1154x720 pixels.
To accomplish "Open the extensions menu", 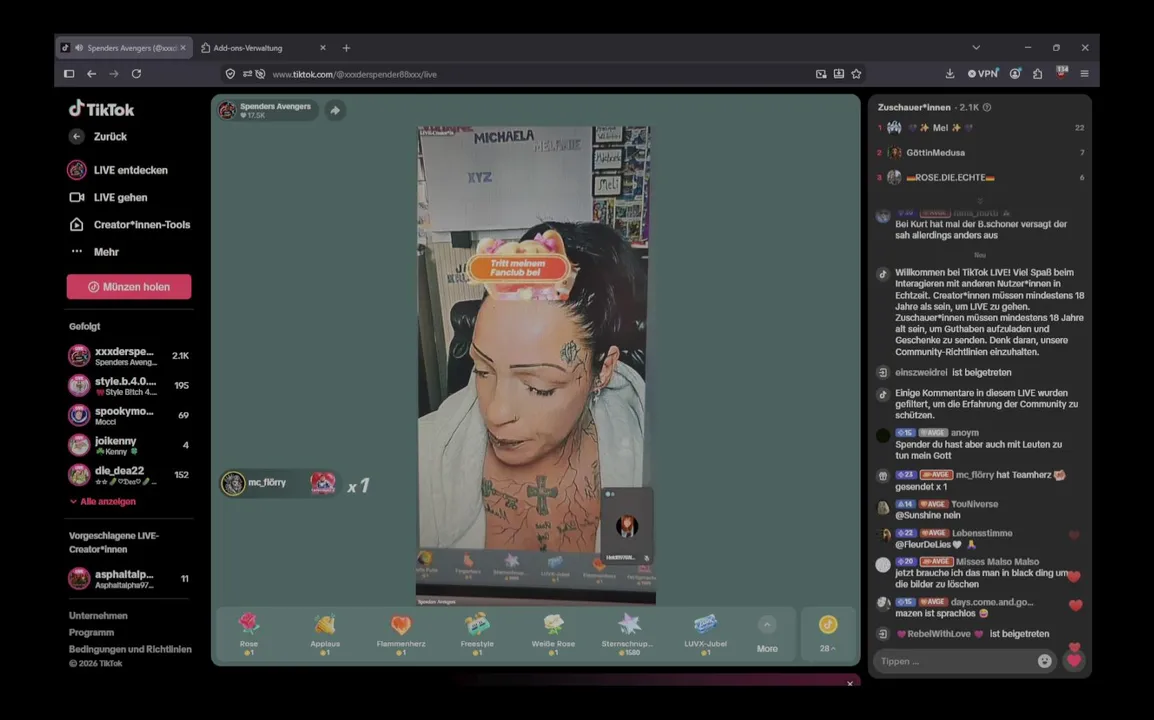I will tap(1038, 74).
